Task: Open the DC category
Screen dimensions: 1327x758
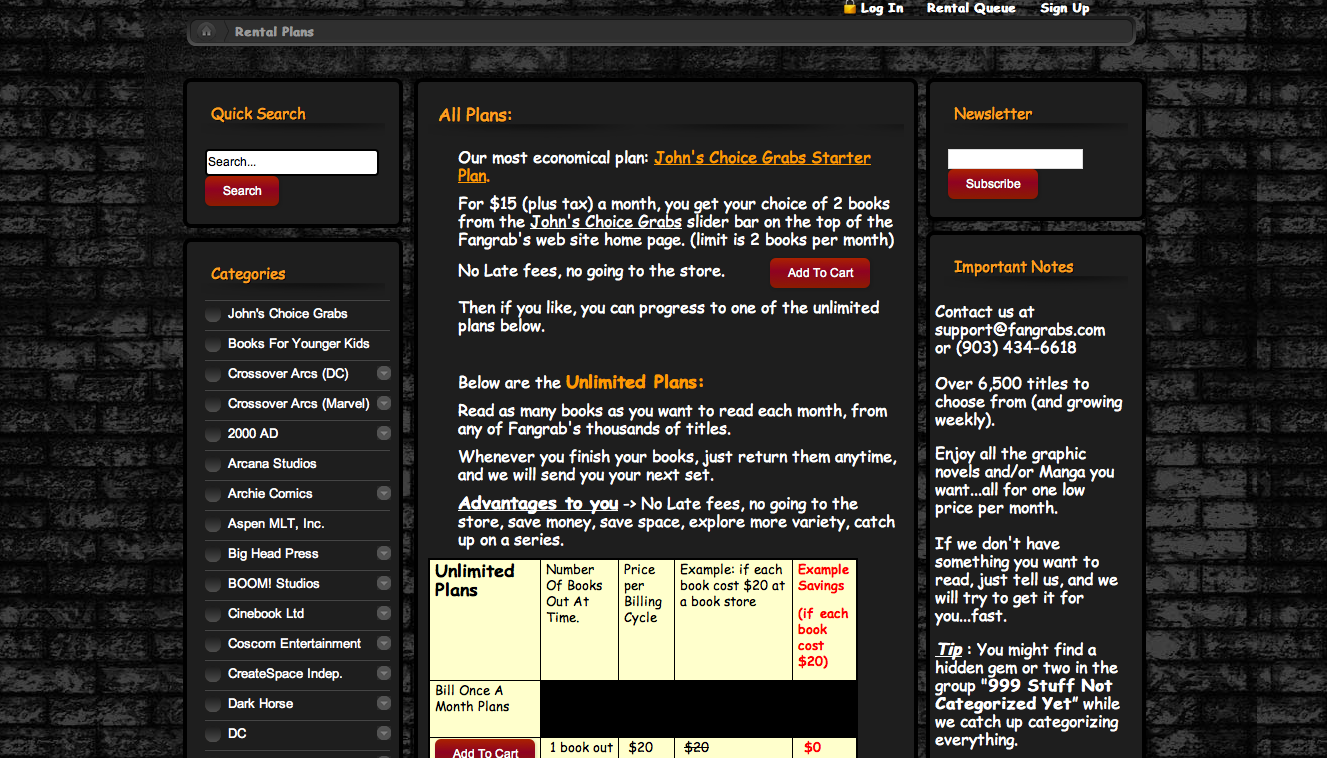Action: tap(237, 733)
